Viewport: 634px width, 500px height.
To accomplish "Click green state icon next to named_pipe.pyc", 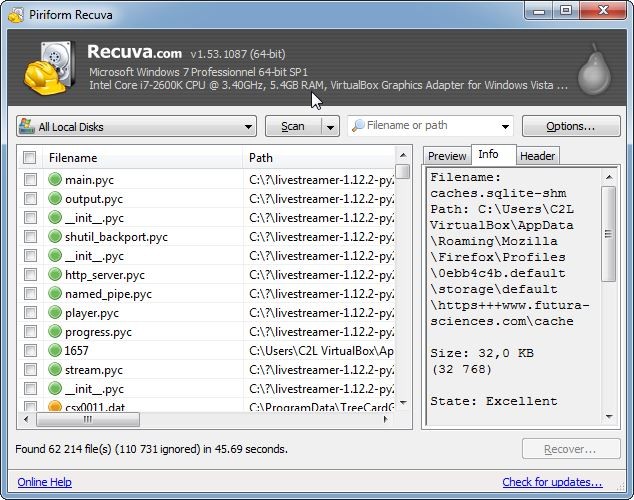I will (x=55, y=293).
